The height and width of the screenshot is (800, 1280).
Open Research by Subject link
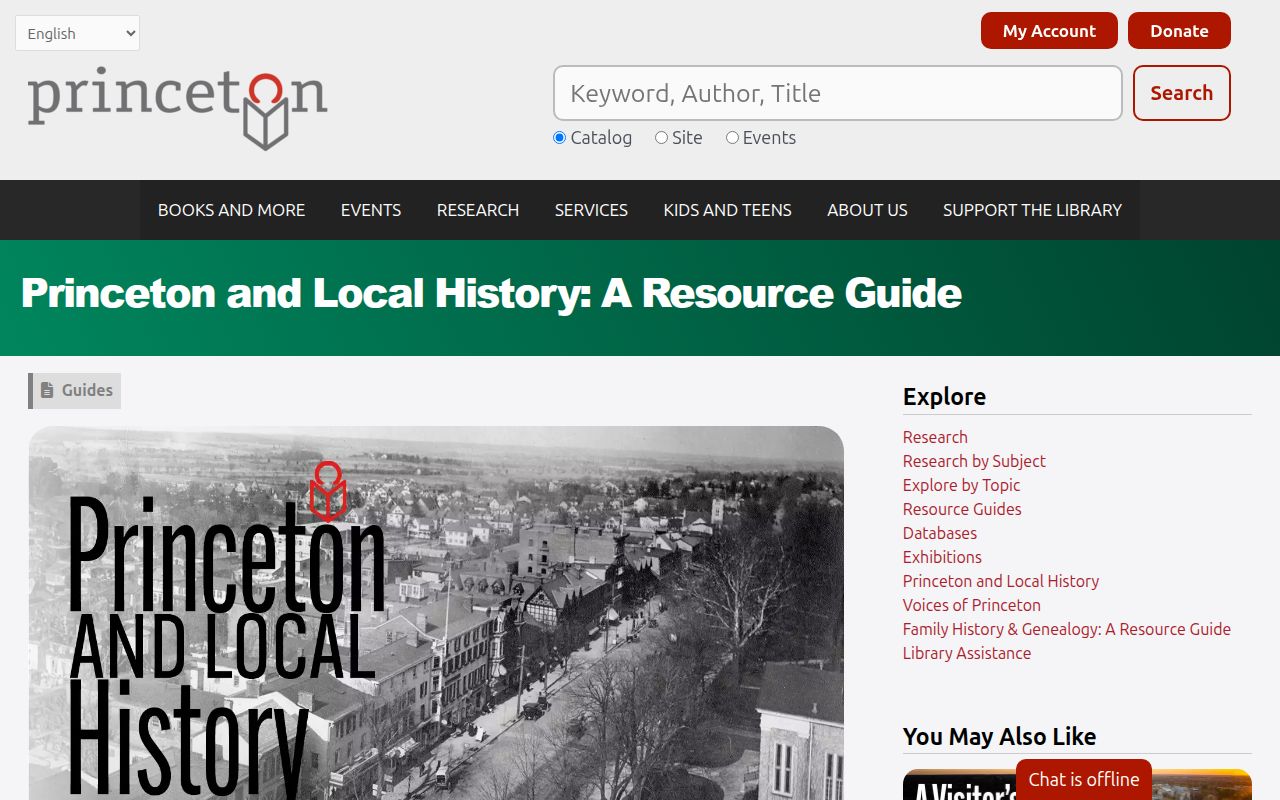(974, 461)
